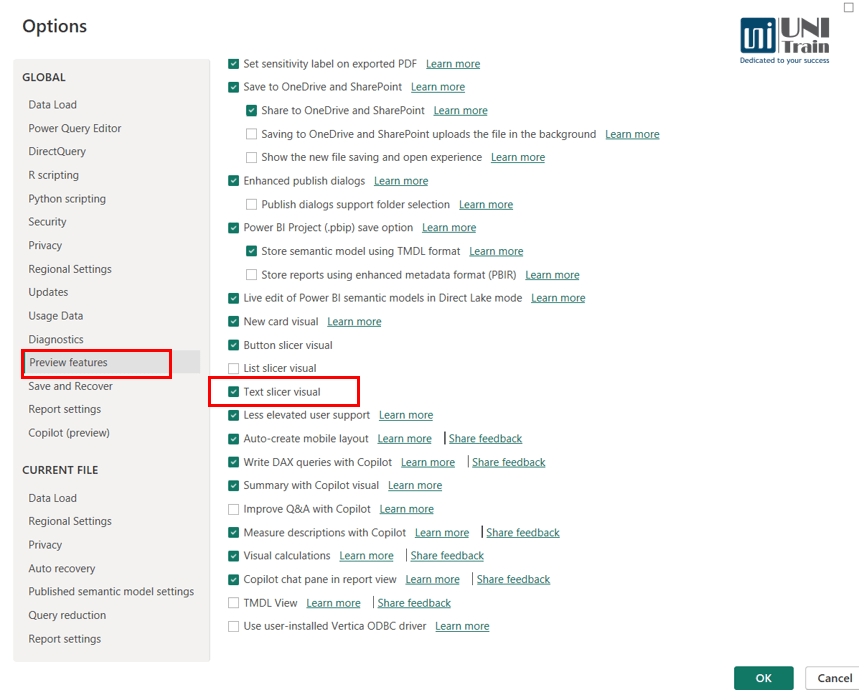The width and height of the screenshot is (859, 690).
Task: Enable Improve Q&A with Copilot
Action: (233, 509)
